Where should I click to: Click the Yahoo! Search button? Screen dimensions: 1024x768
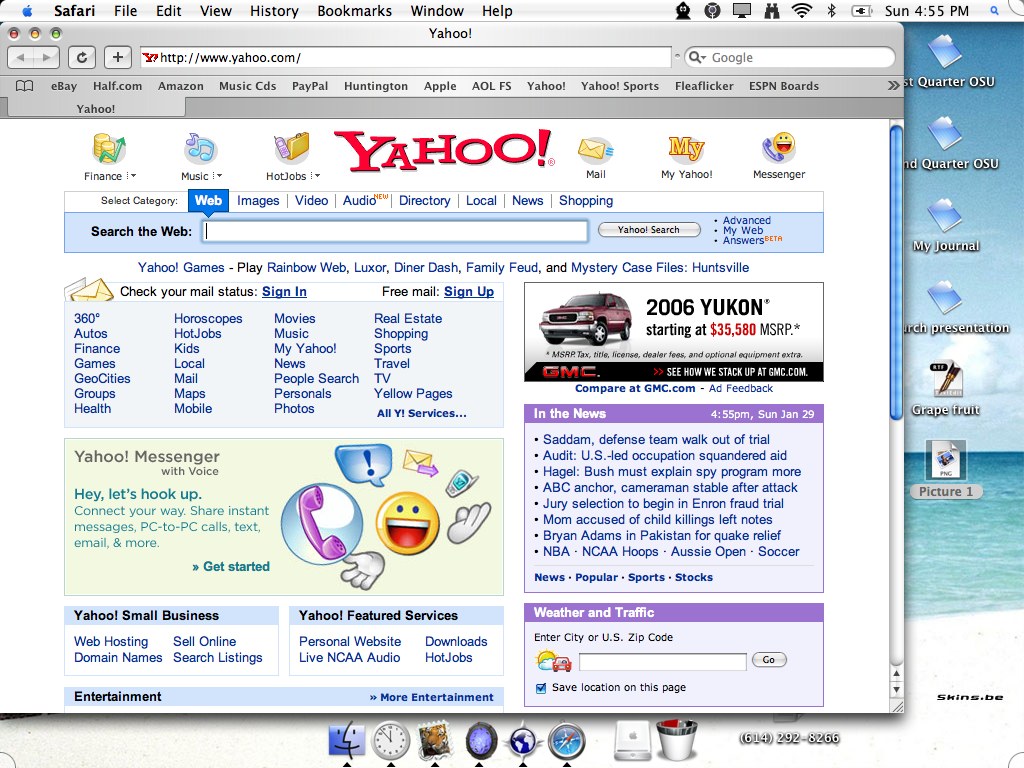649,229
